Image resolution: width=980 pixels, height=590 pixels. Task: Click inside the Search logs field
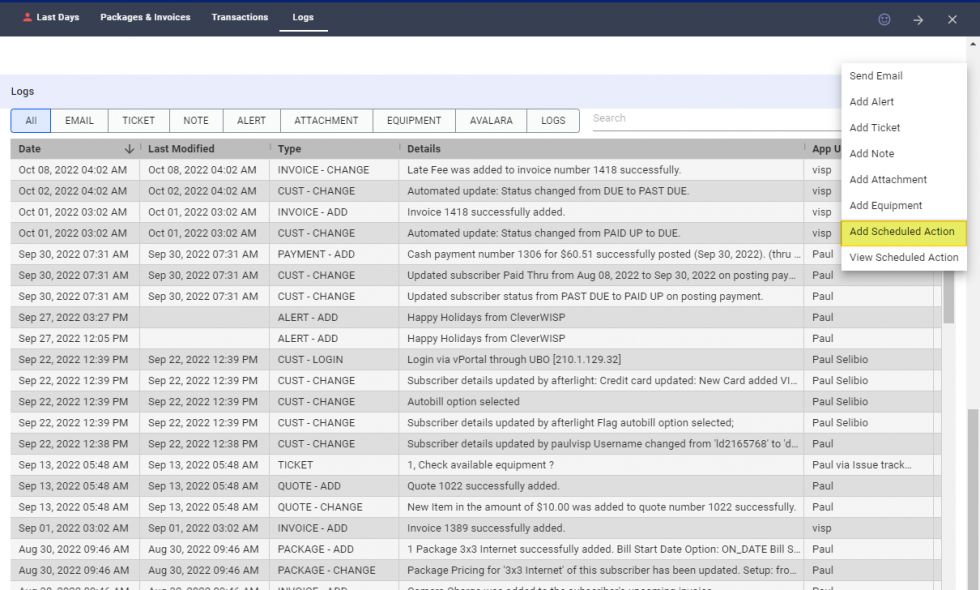click(x=700, y=119)
